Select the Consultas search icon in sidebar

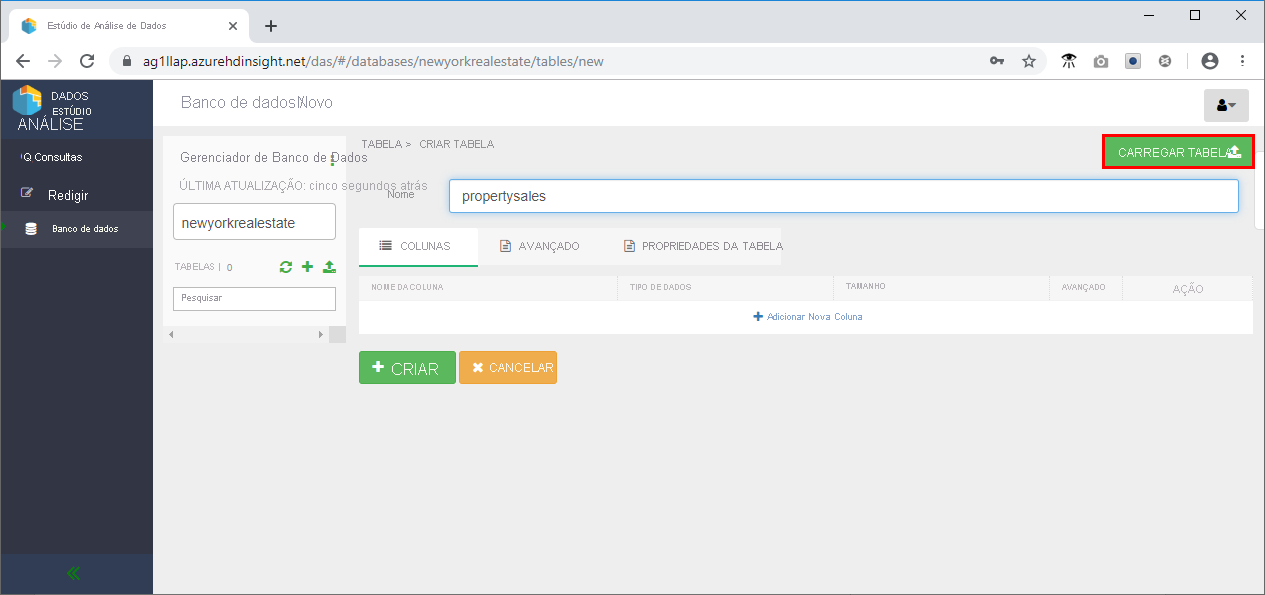pos(23,157)
